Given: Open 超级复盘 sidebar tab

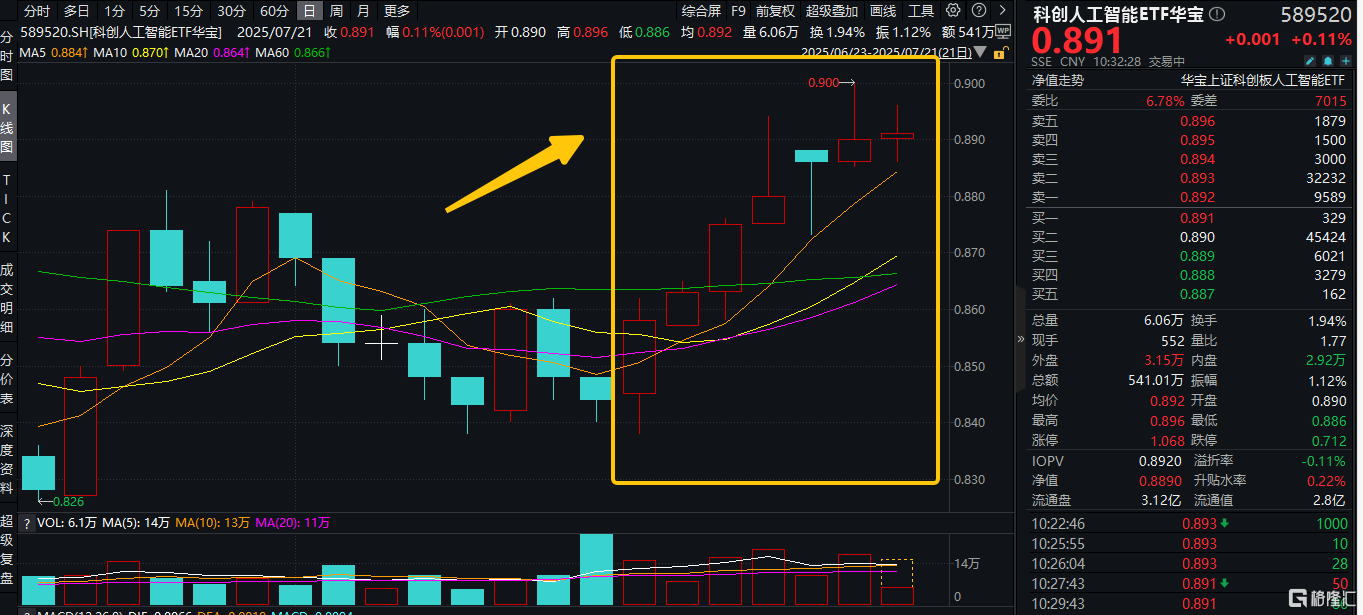Looking at the screenshot, I should point(7,551).
